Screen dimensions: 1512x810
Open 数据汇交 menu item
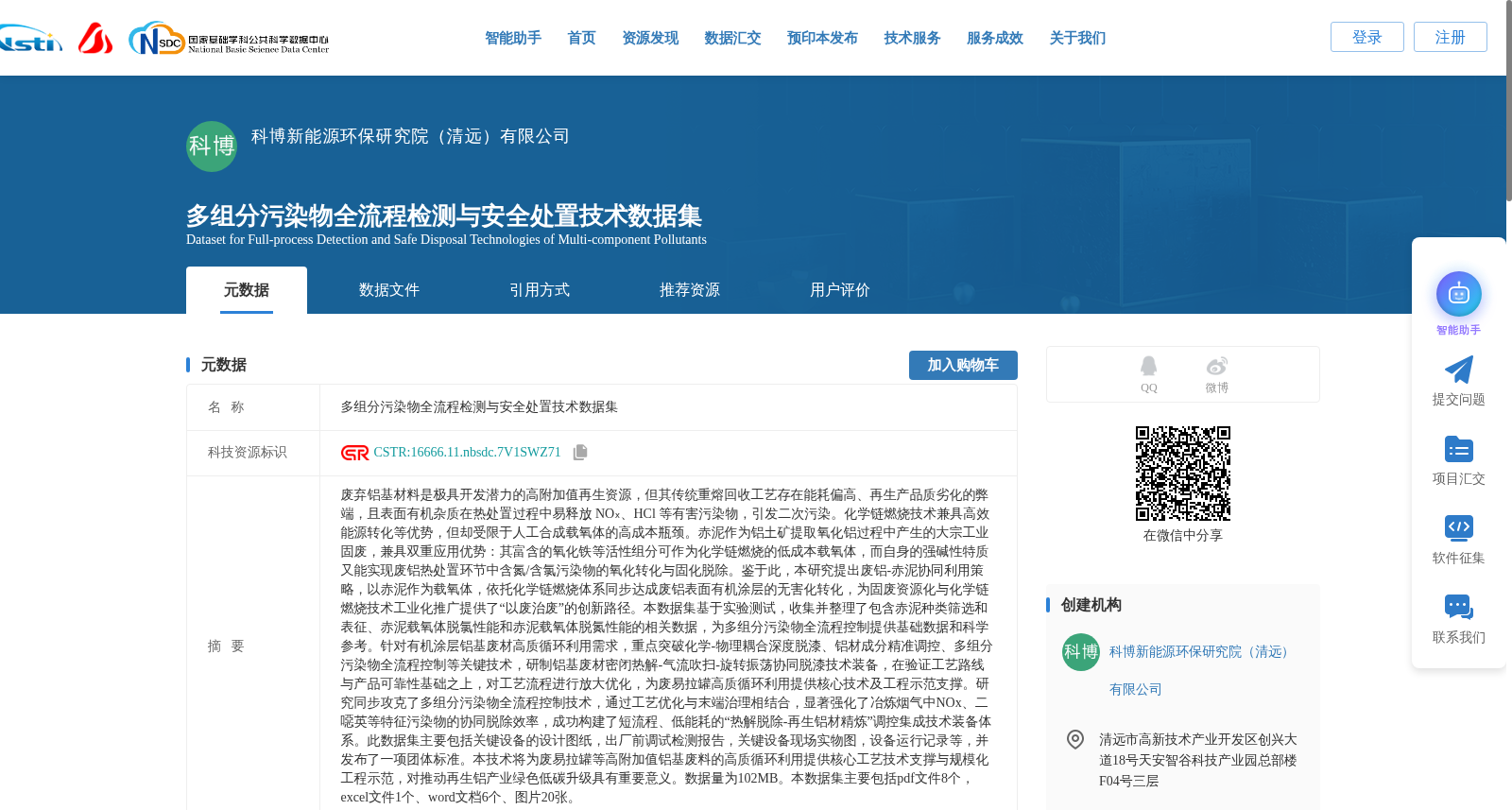tap(732, 38)
